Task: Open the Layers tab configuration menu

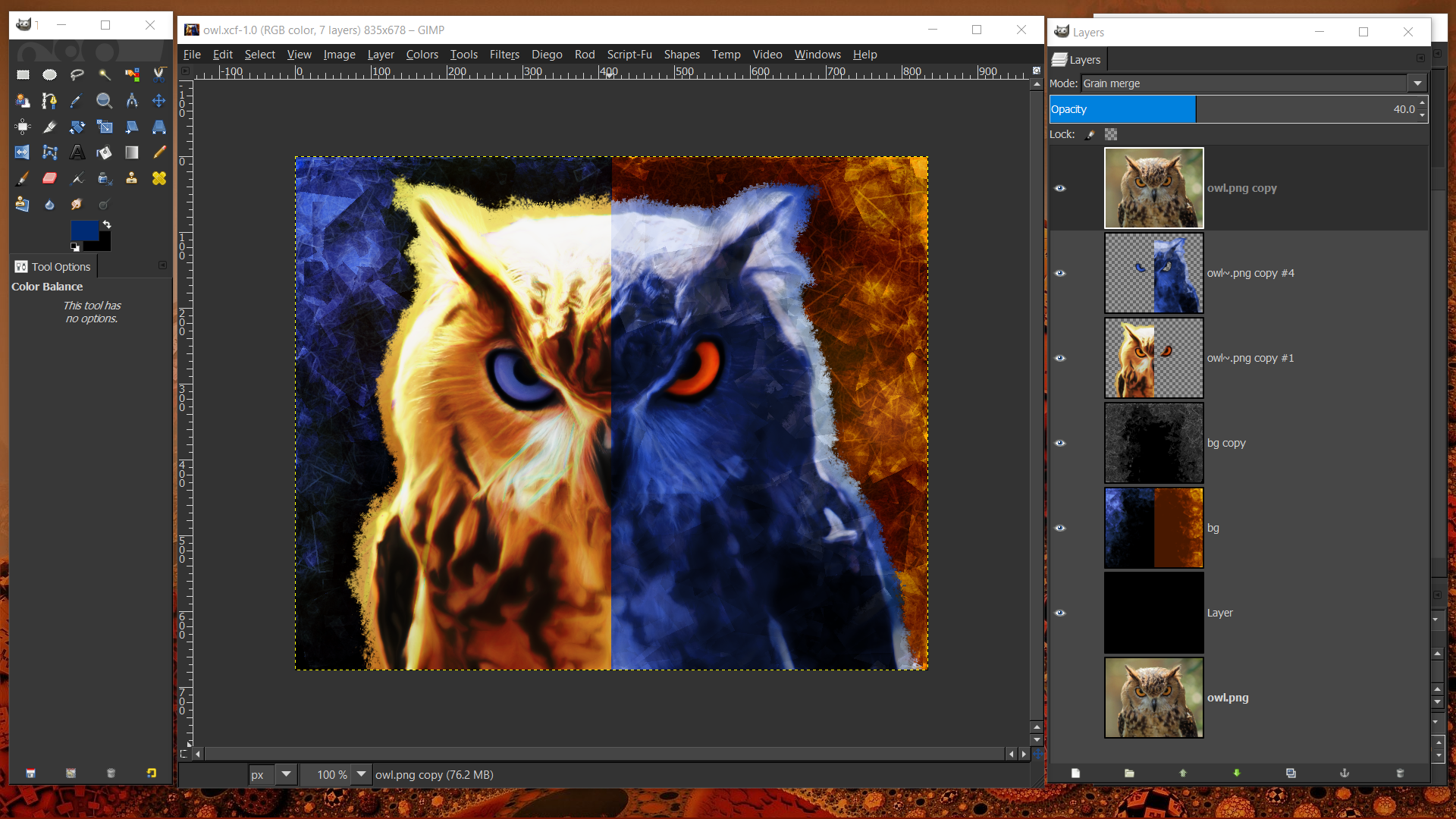Action: [x=1420, y=58]
